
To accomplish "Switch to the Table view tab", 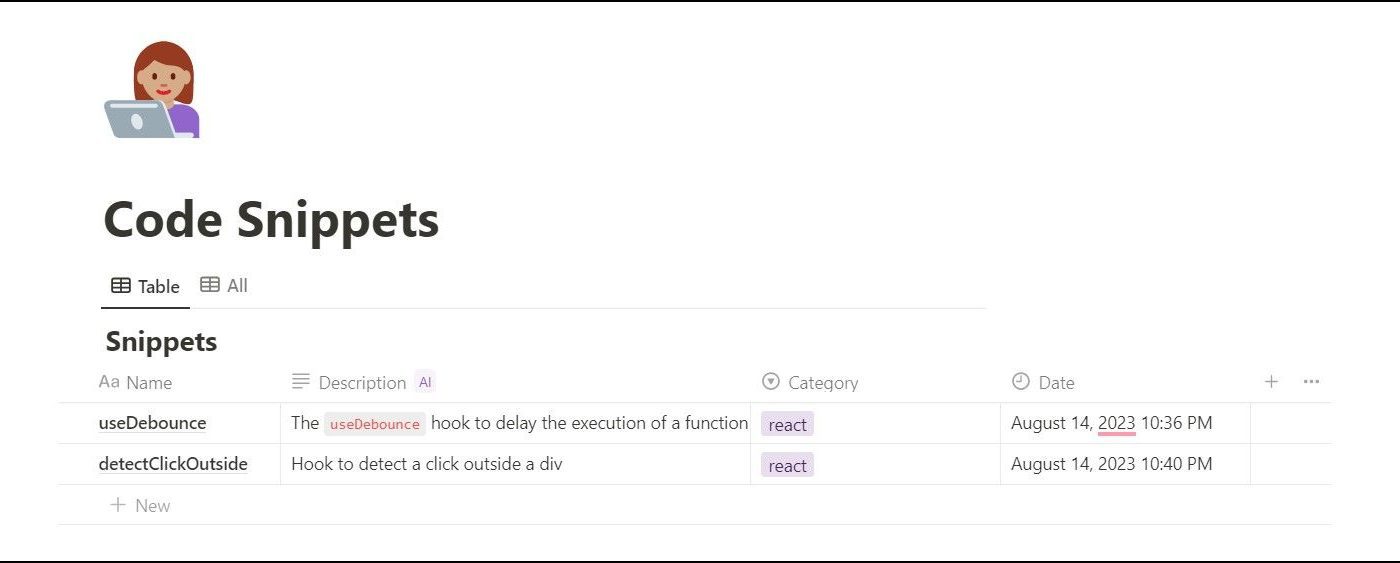I will pos(145,286).
